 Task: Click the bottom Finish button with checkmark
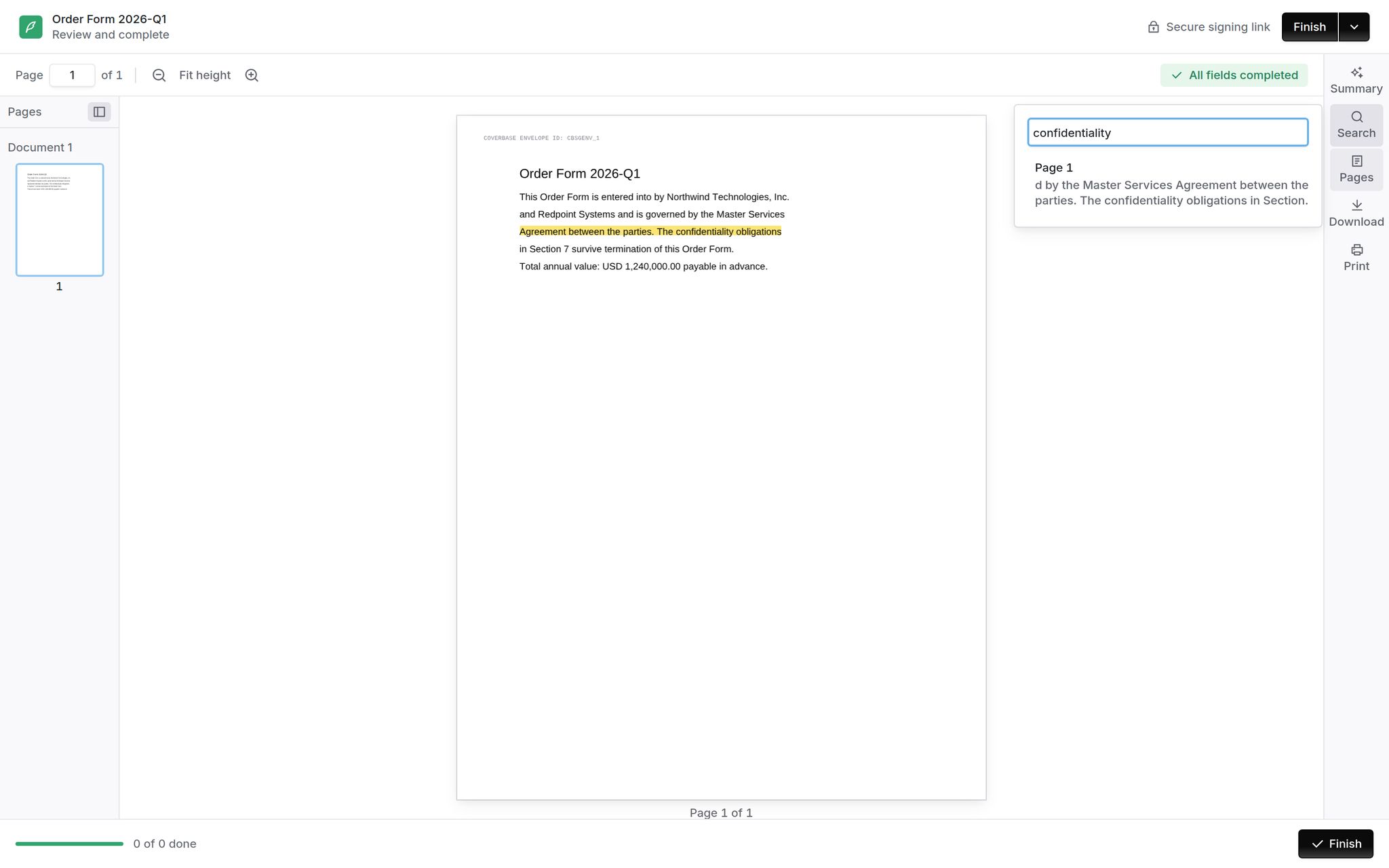[1335, 844]
